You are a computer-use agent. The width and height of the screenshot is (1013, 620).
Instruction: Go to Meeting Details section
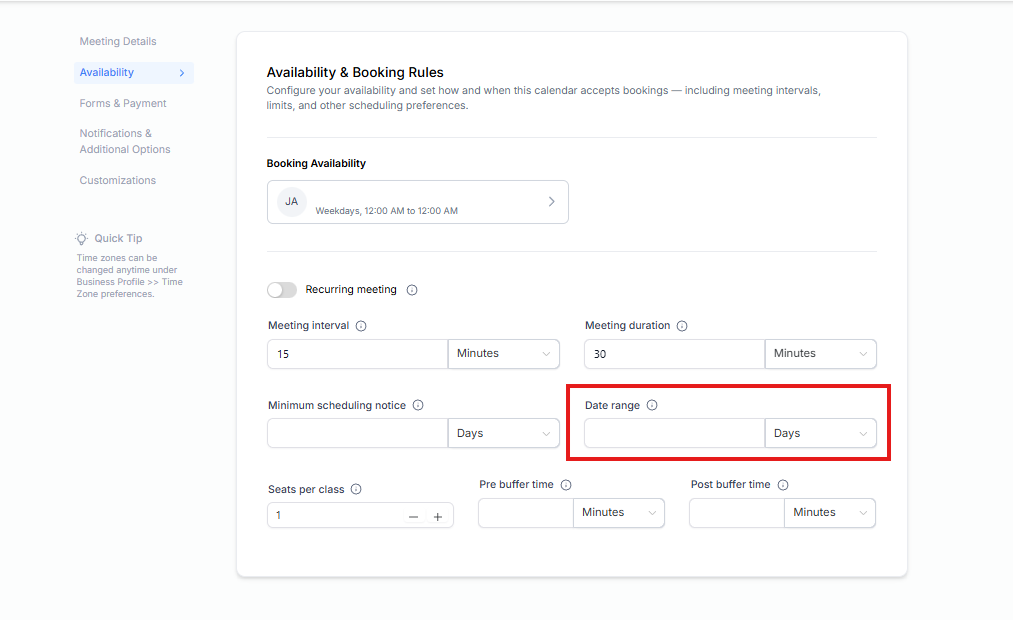point(118,42)
